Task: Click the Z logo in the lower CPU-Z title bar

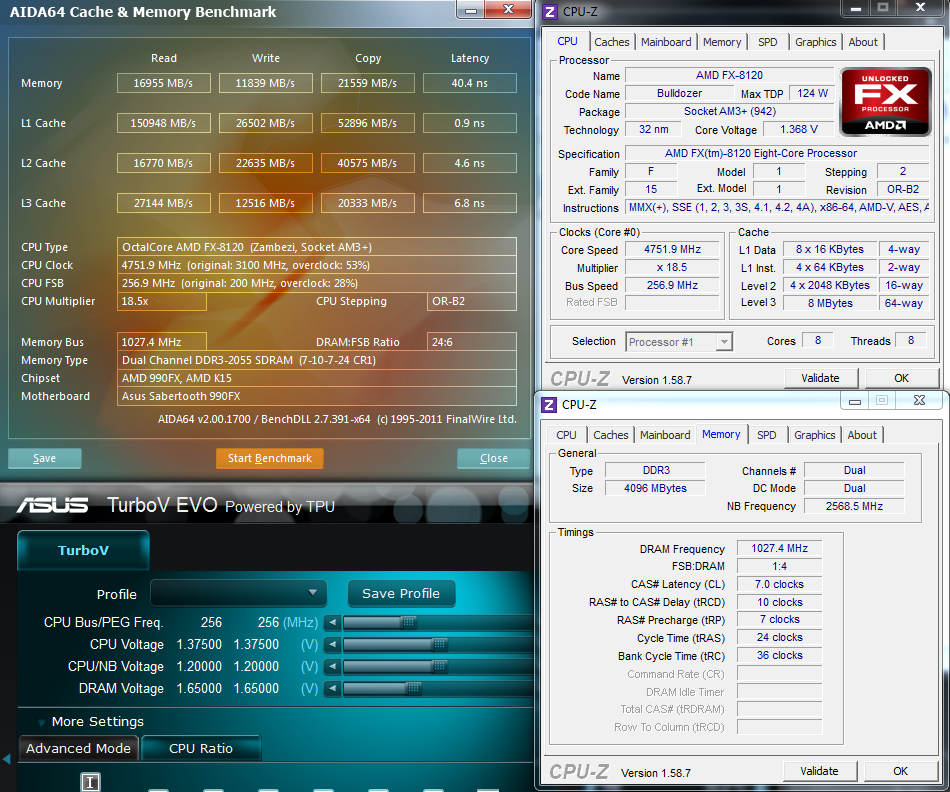Action: [549, 404]
